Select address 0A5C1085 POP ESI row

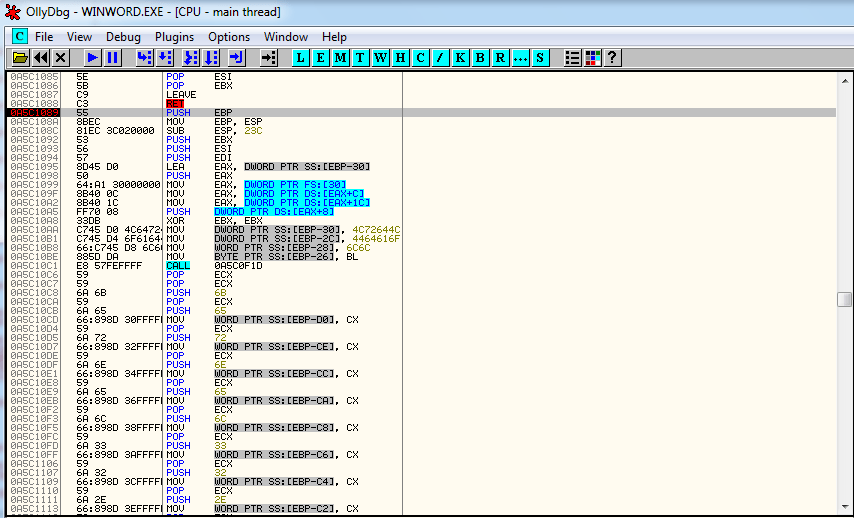(x=423, y=77)
